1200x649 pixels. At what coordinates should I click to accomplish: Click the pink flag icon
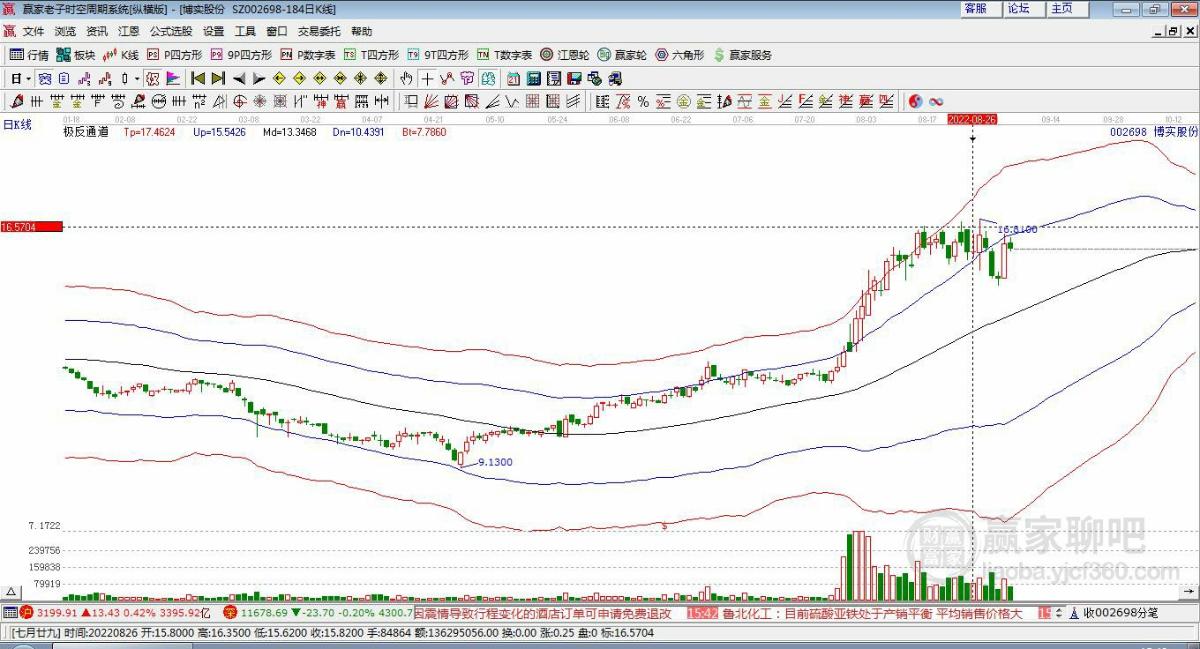(171, 78)
